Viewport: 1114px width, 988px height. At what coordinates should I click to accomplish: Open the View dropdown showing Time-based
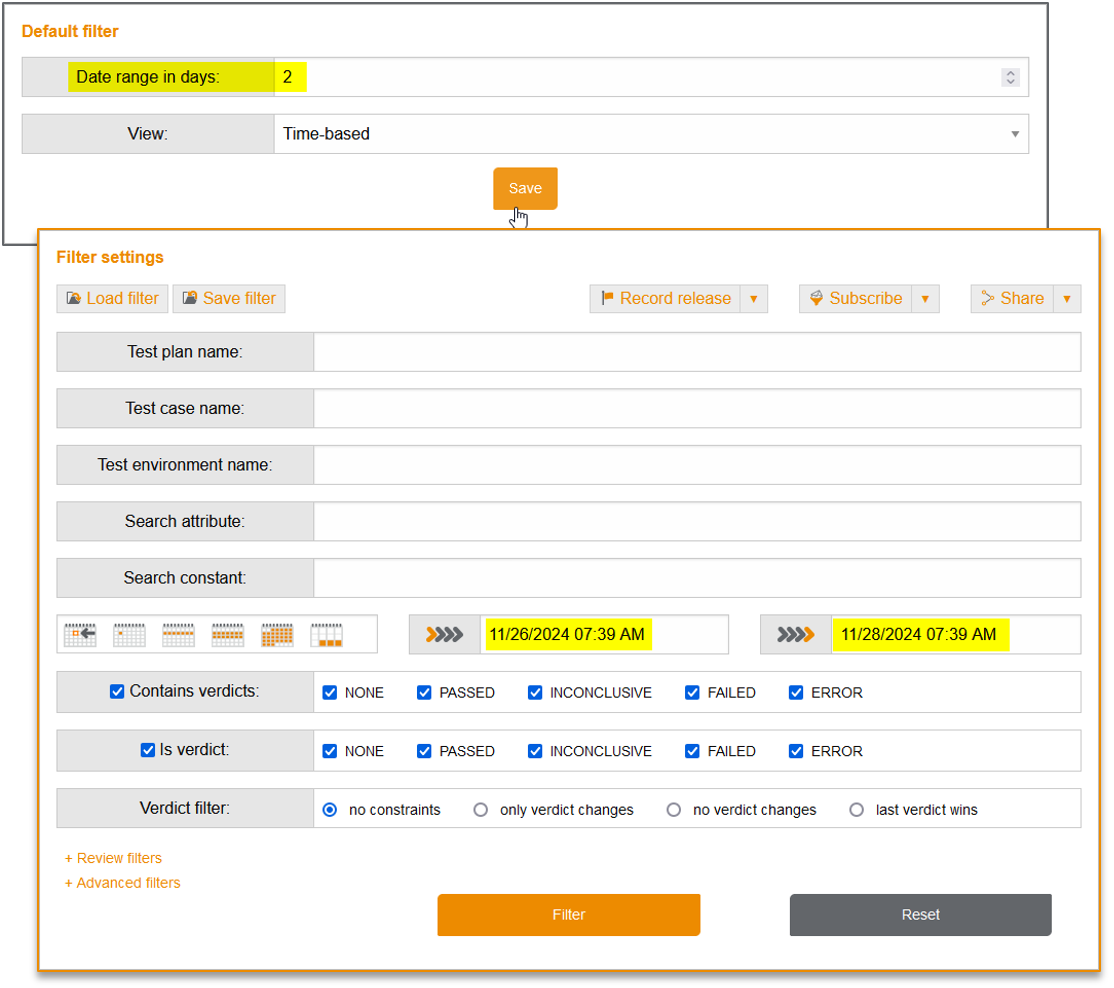650,134
